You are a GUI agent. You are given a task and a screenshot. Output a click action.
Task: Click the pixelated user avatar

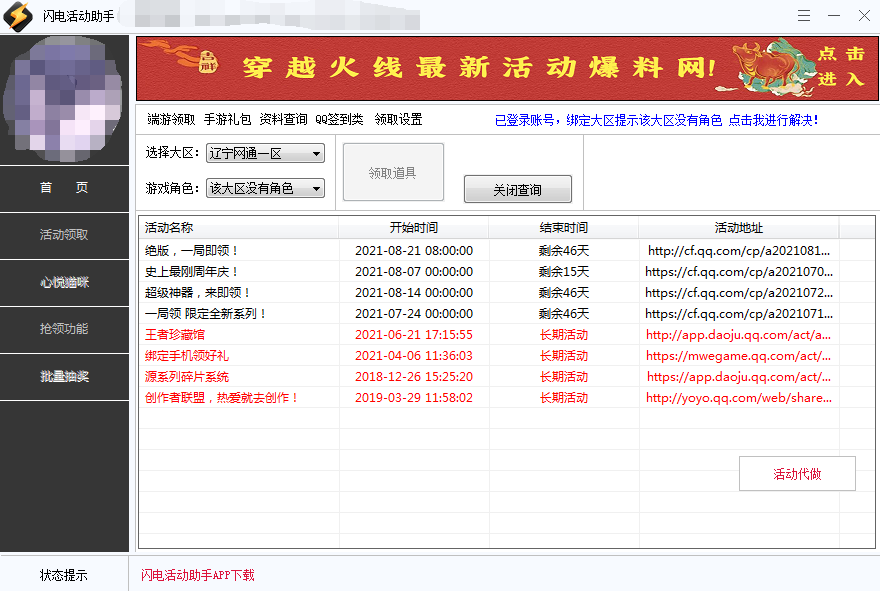(64, 99)
